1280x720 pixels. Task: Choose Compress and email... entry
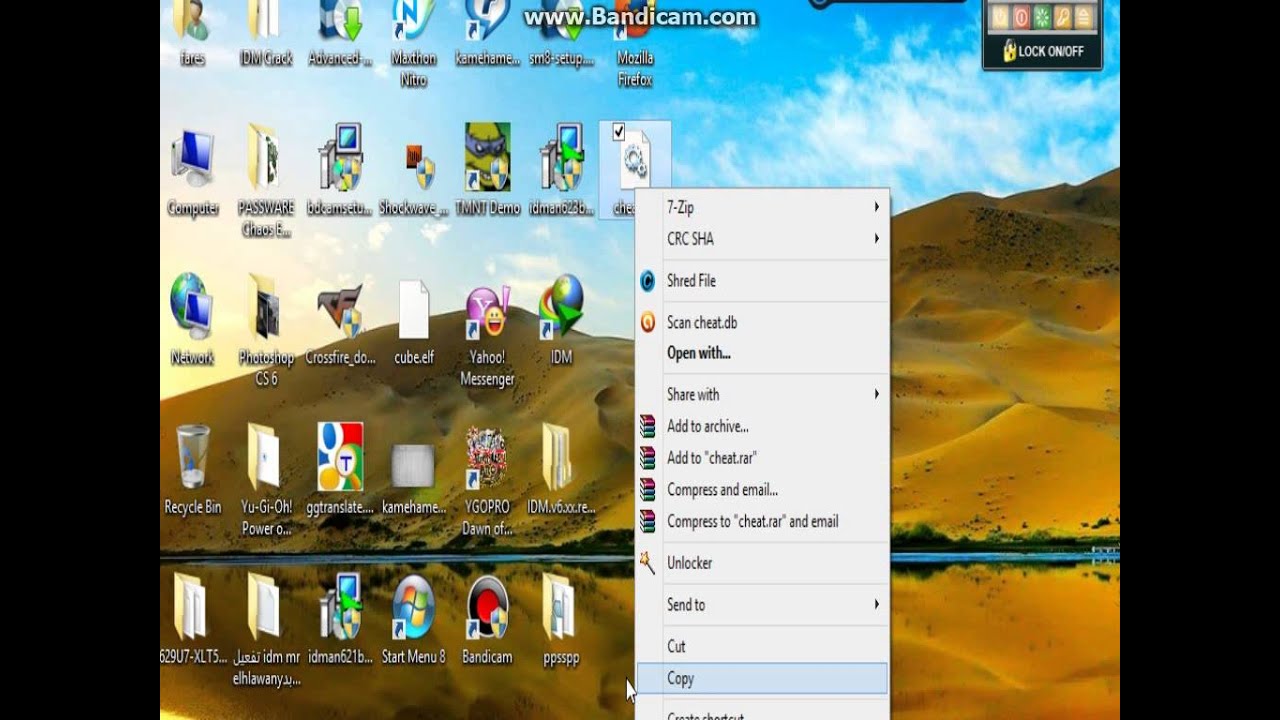(x=762, y=490)
